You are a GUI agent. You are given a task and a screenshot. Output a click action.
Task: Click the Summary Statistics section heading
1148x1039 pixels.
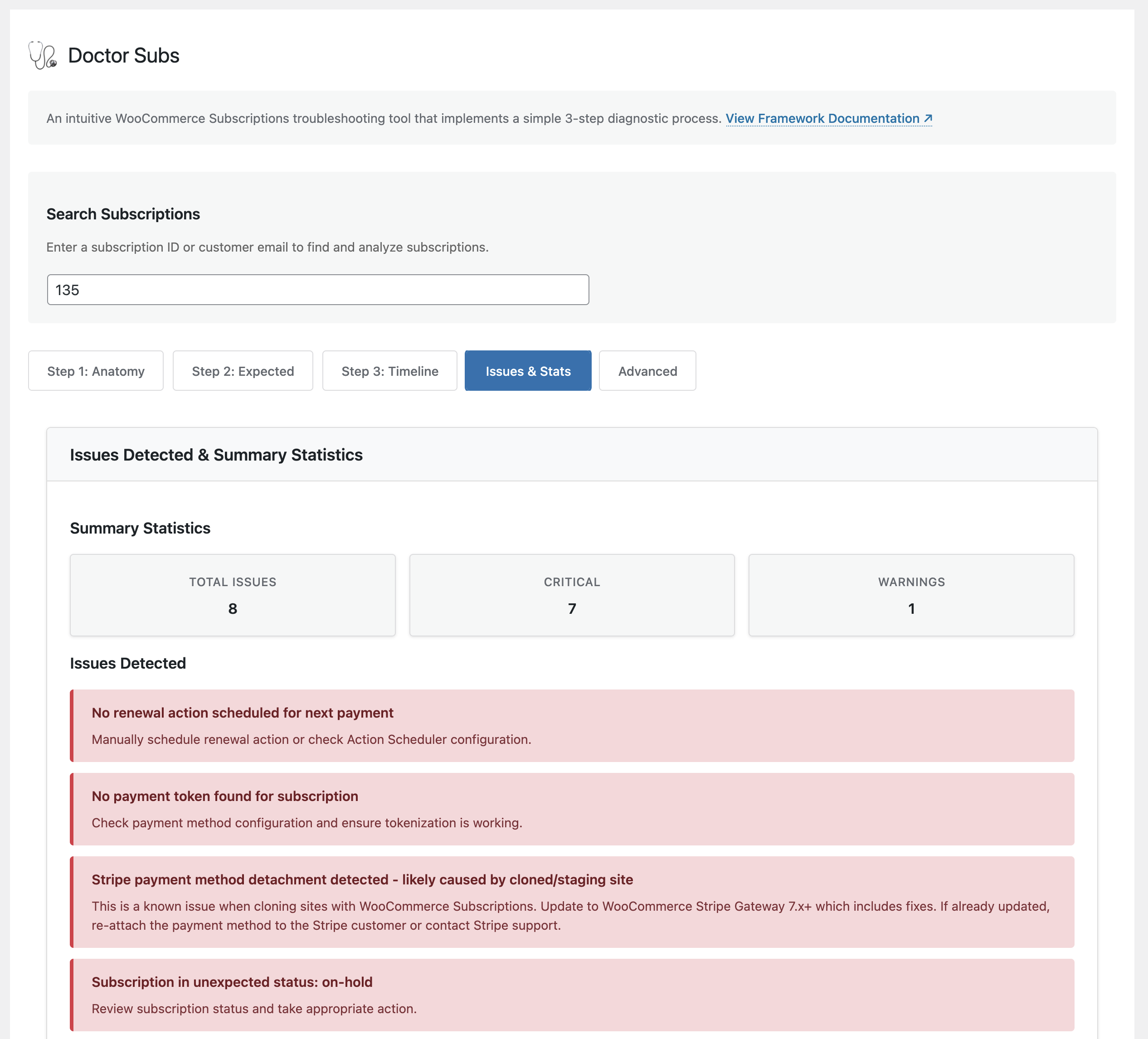140,528
